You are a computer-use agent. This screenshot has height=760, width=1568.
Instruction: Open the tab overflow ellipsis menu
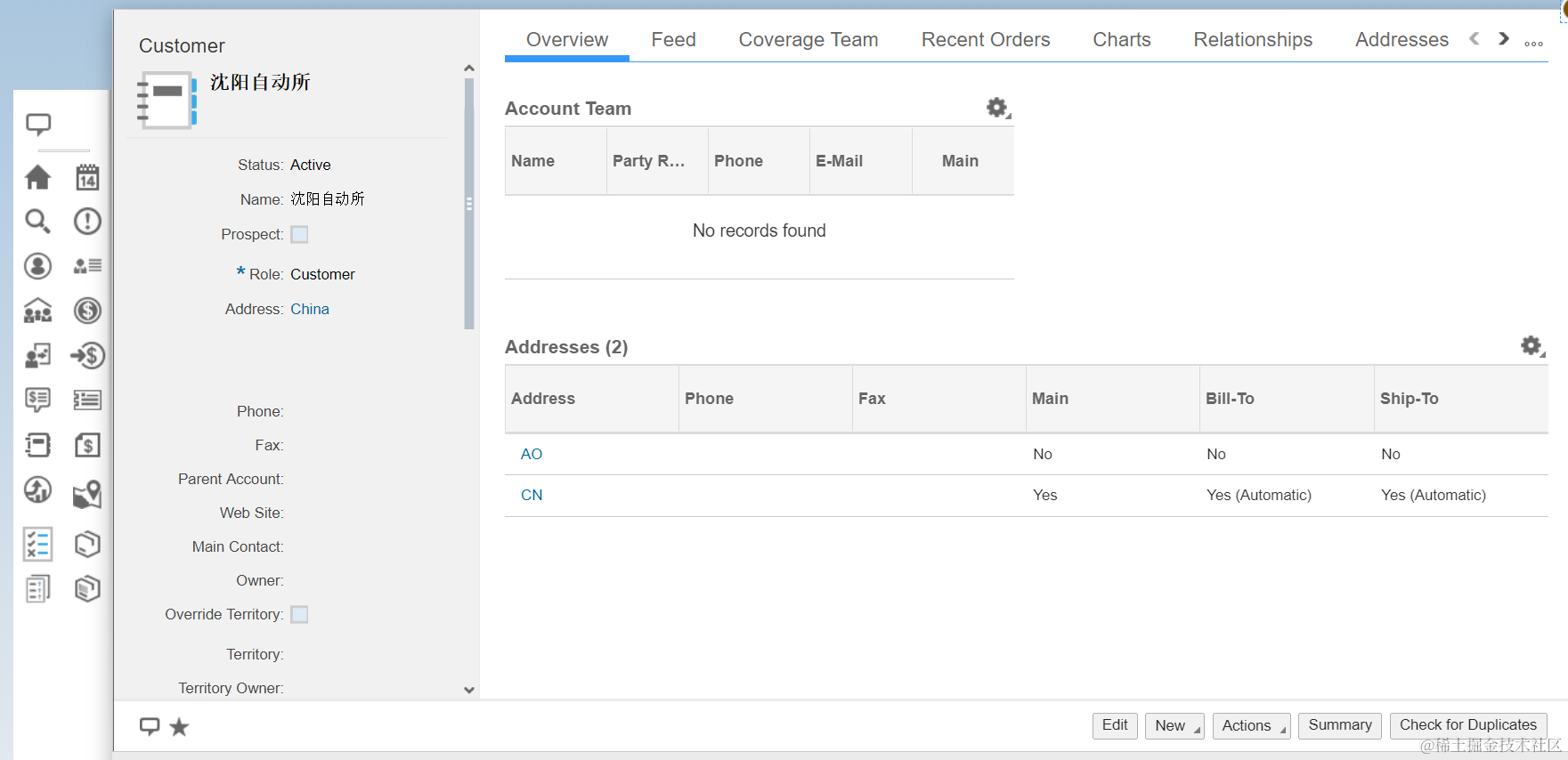tap(1533, 43)
